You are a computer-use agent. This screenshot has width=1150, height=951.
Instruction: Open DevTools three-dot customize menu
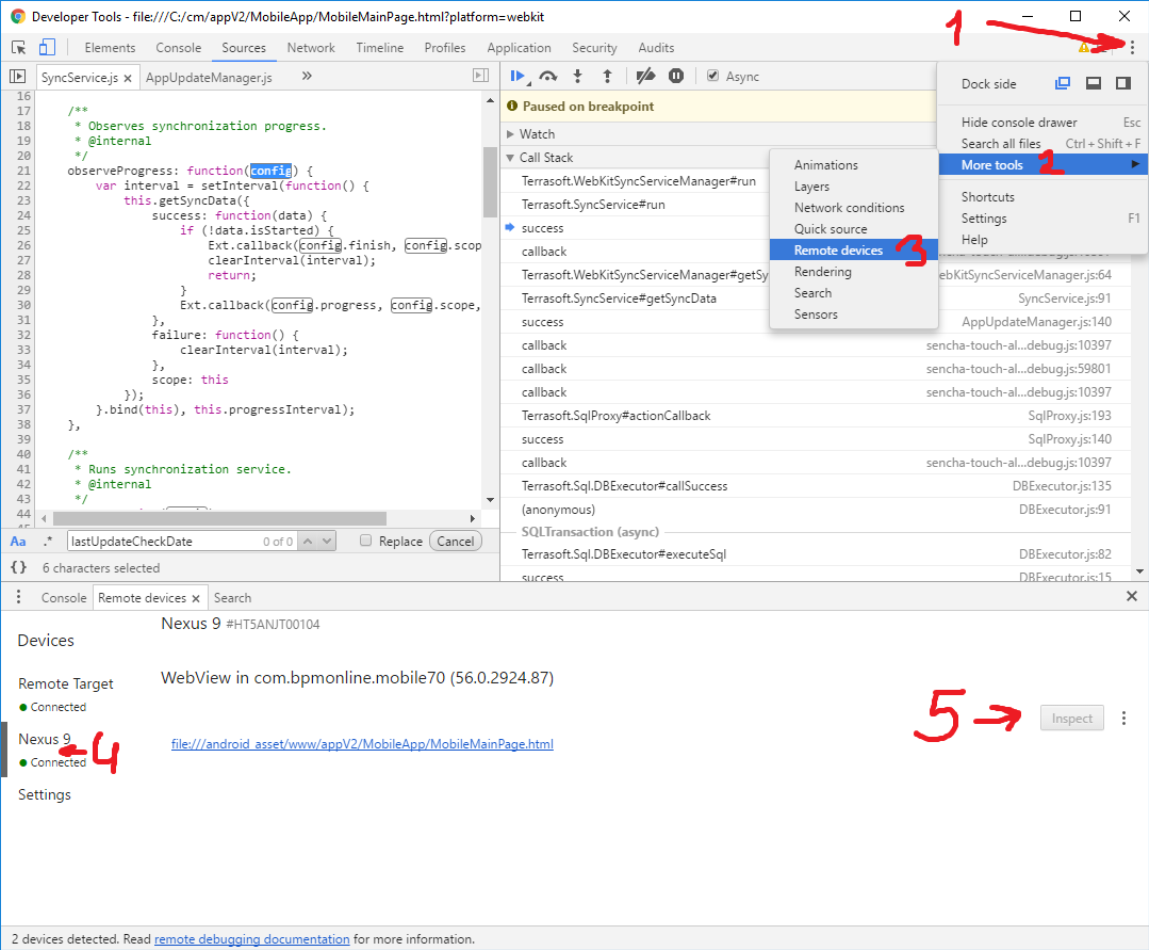click(1132, 48)
